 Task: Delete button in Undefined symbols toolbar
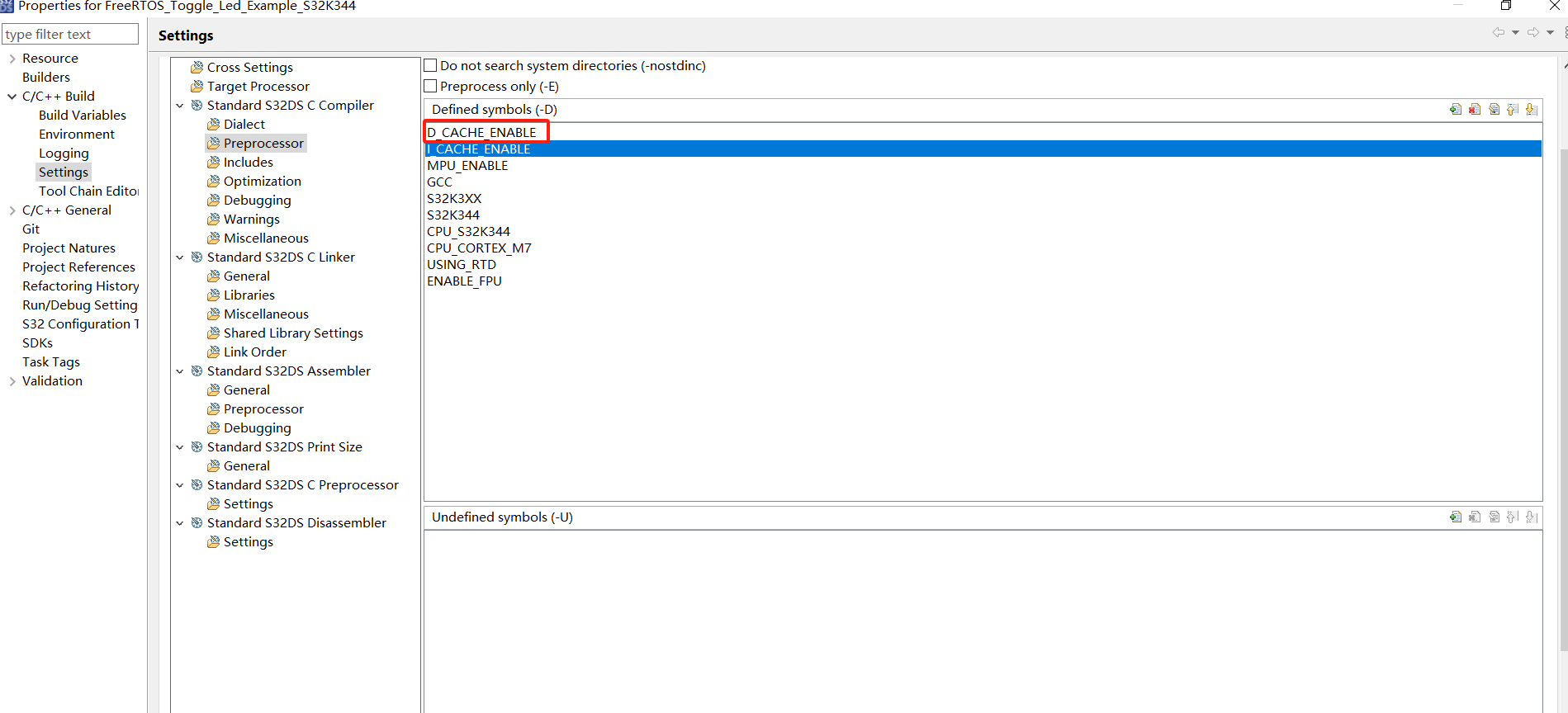(x=1475, y=517)
